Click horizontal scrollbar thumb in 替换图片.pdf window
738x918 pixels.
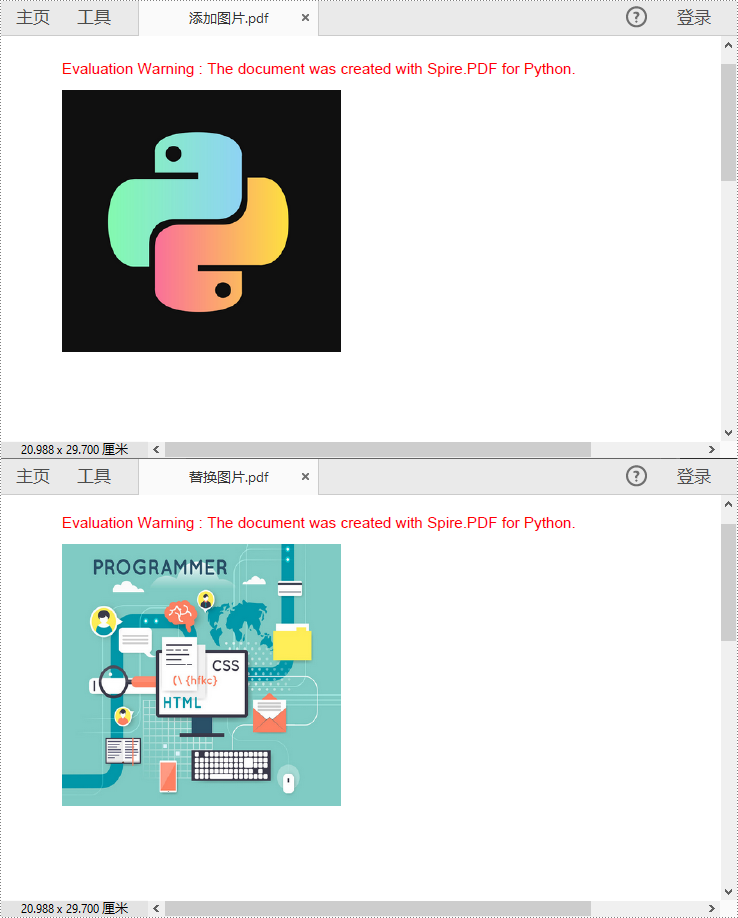[378, 909]
